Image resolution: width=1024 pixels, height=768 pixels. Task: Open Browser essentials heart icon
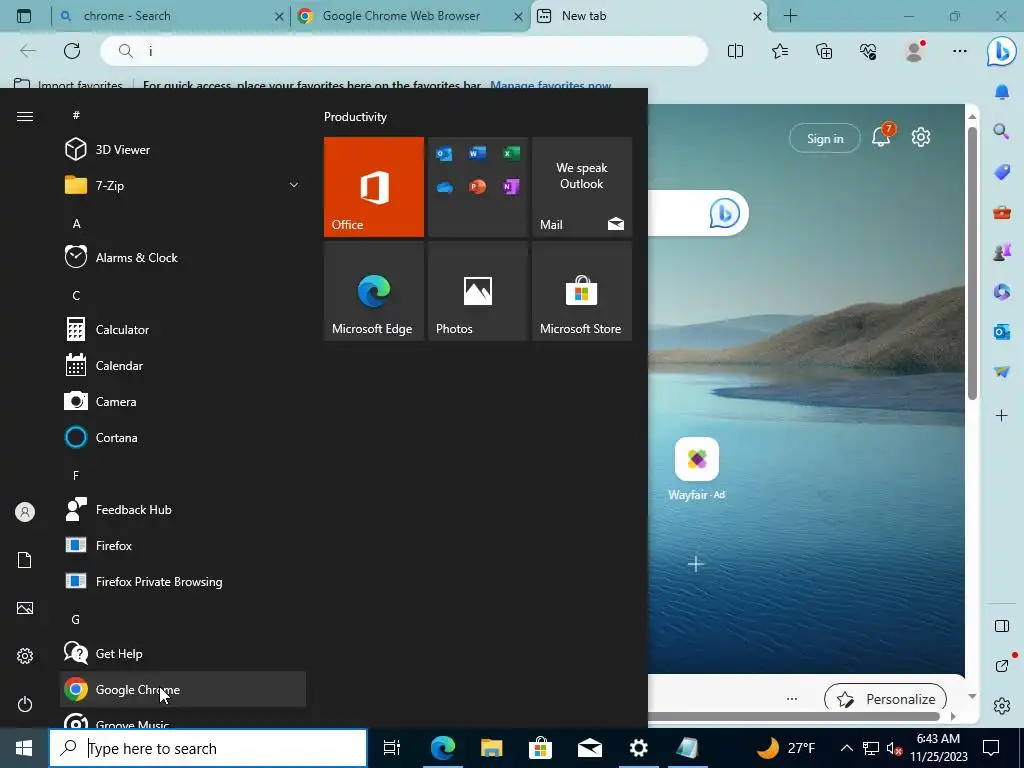pyautogui.click(x=868, y=51)
